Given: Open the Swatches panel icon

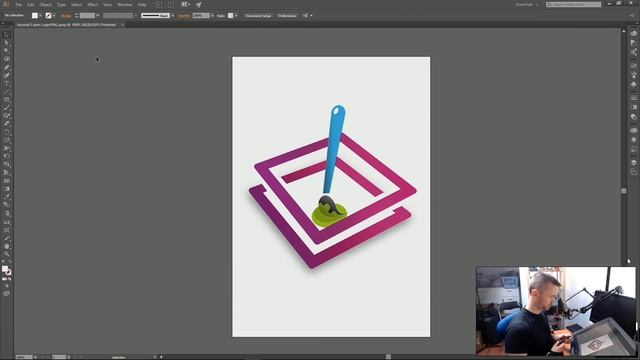Looking at the screenshot, I should coord(633,66).
